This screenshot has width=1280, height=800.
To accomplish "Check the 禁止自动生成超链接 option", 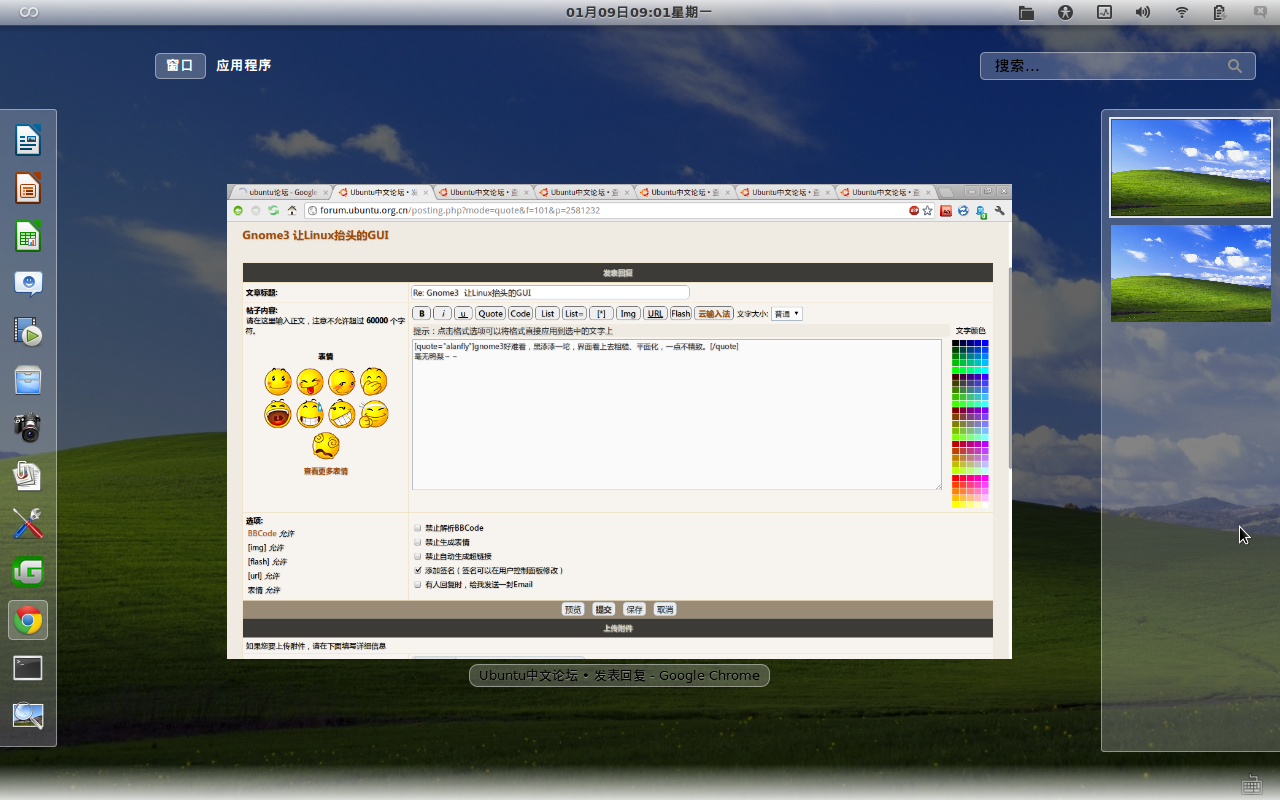I will [418, 556].
